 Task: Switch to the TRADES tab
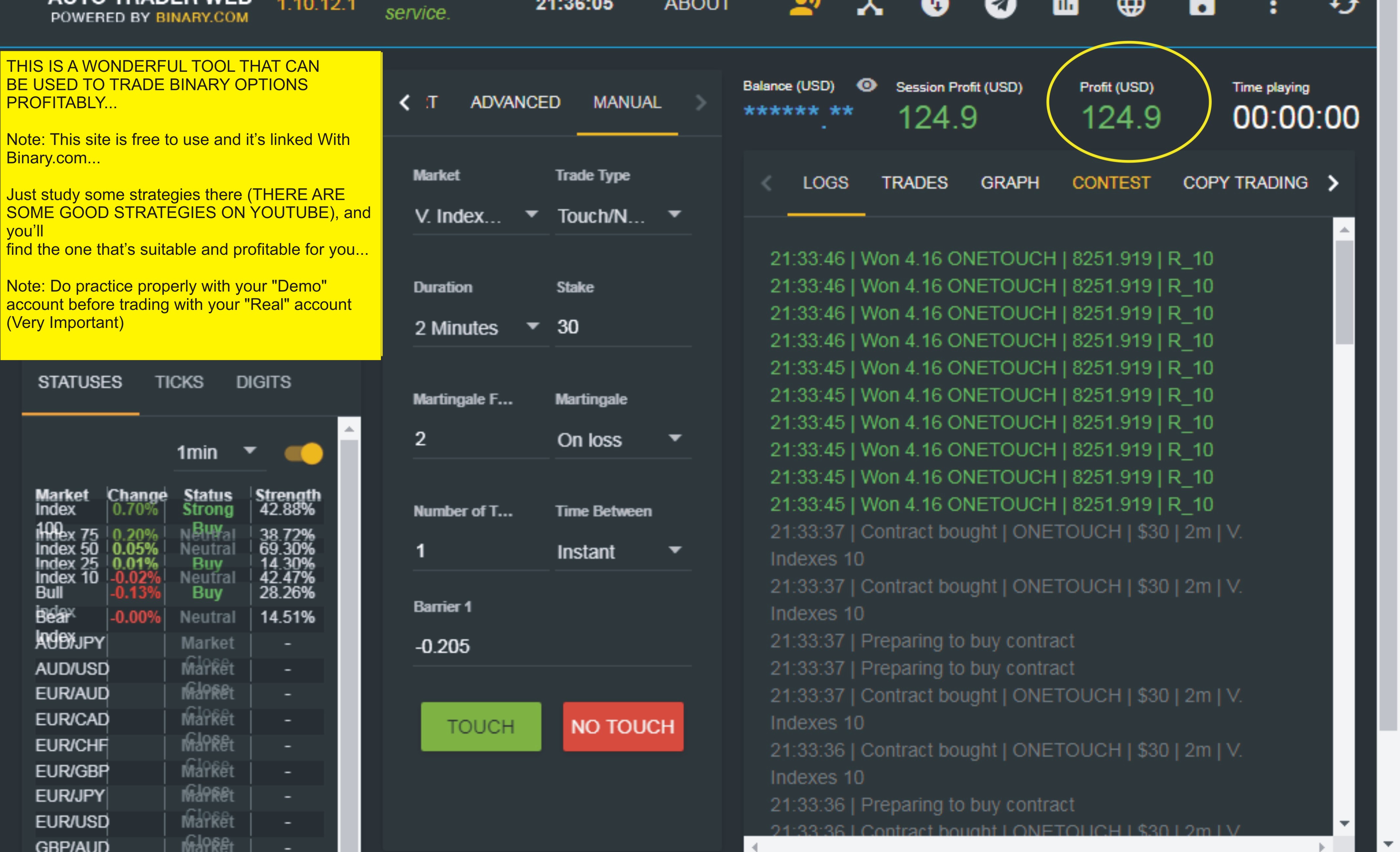pos(914,183)
